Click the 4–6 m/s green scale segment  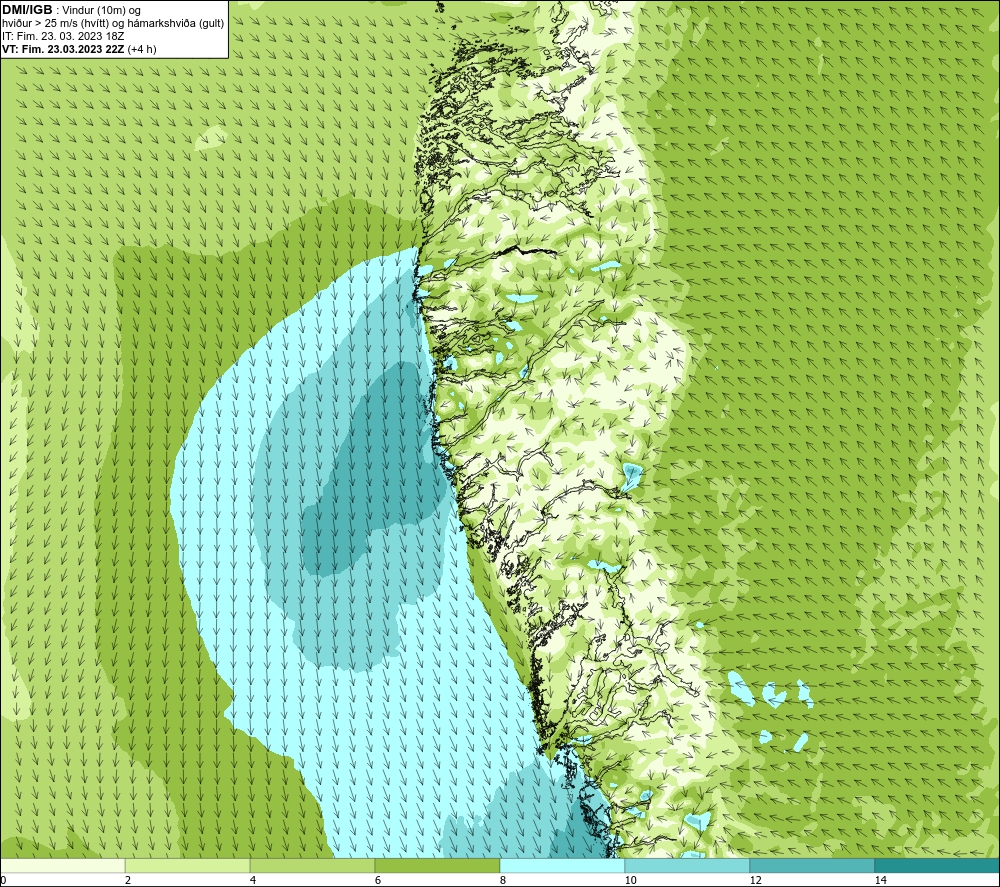click(x=312, y=866)
